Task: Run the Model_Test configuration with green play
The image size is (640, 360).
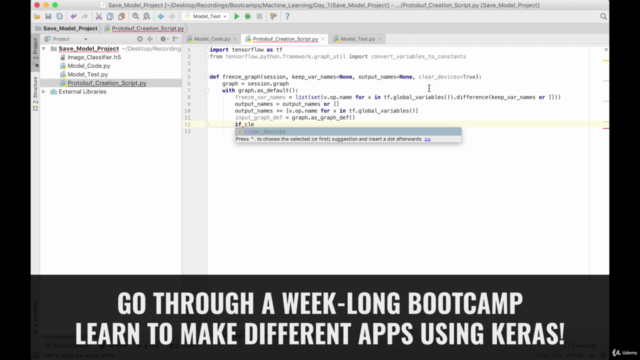Action: 236,16
